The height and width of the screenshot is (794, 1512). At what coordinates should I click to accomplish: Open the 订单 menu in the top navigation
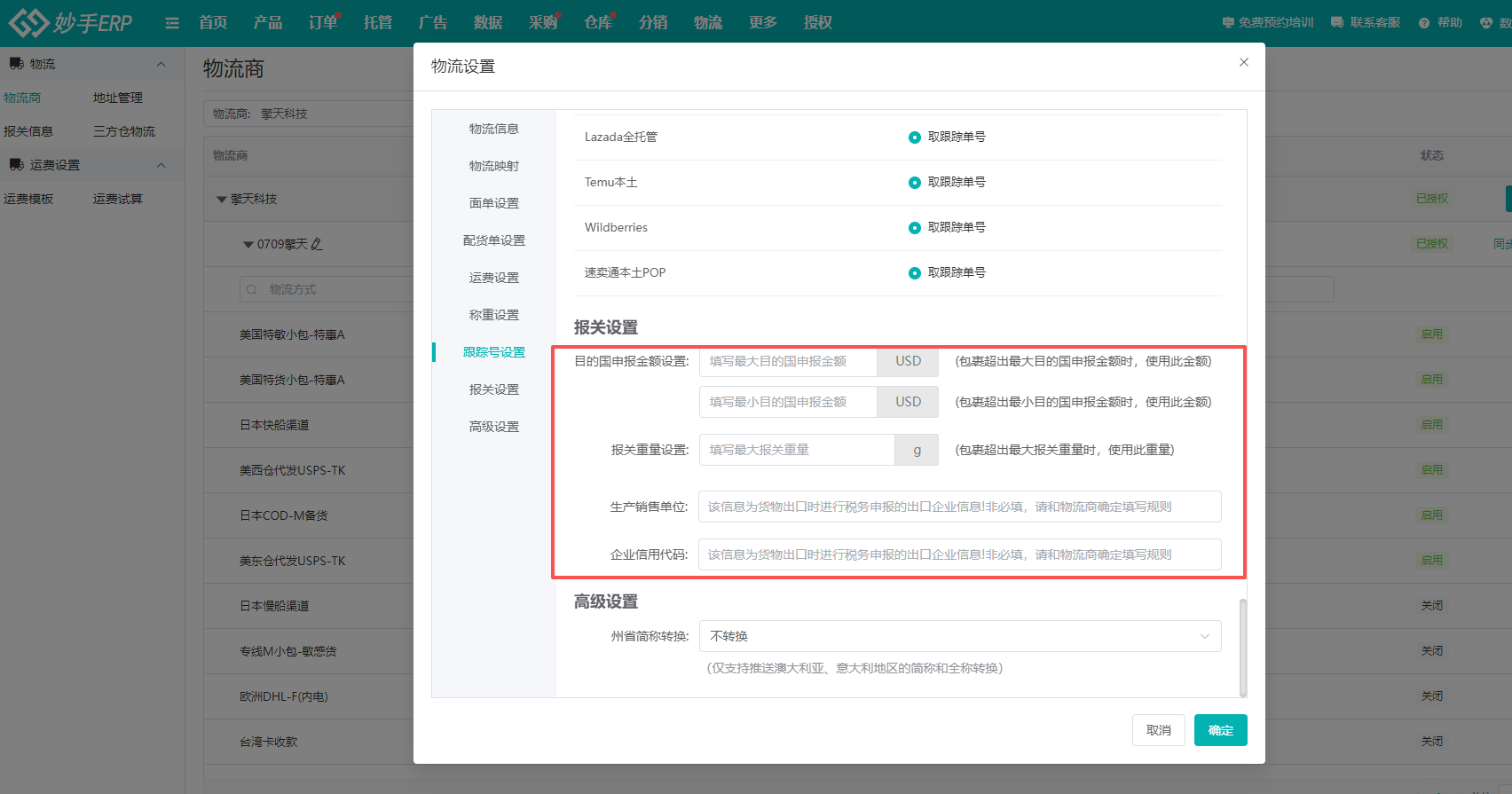pyautogui.click(x=323, y=23)
